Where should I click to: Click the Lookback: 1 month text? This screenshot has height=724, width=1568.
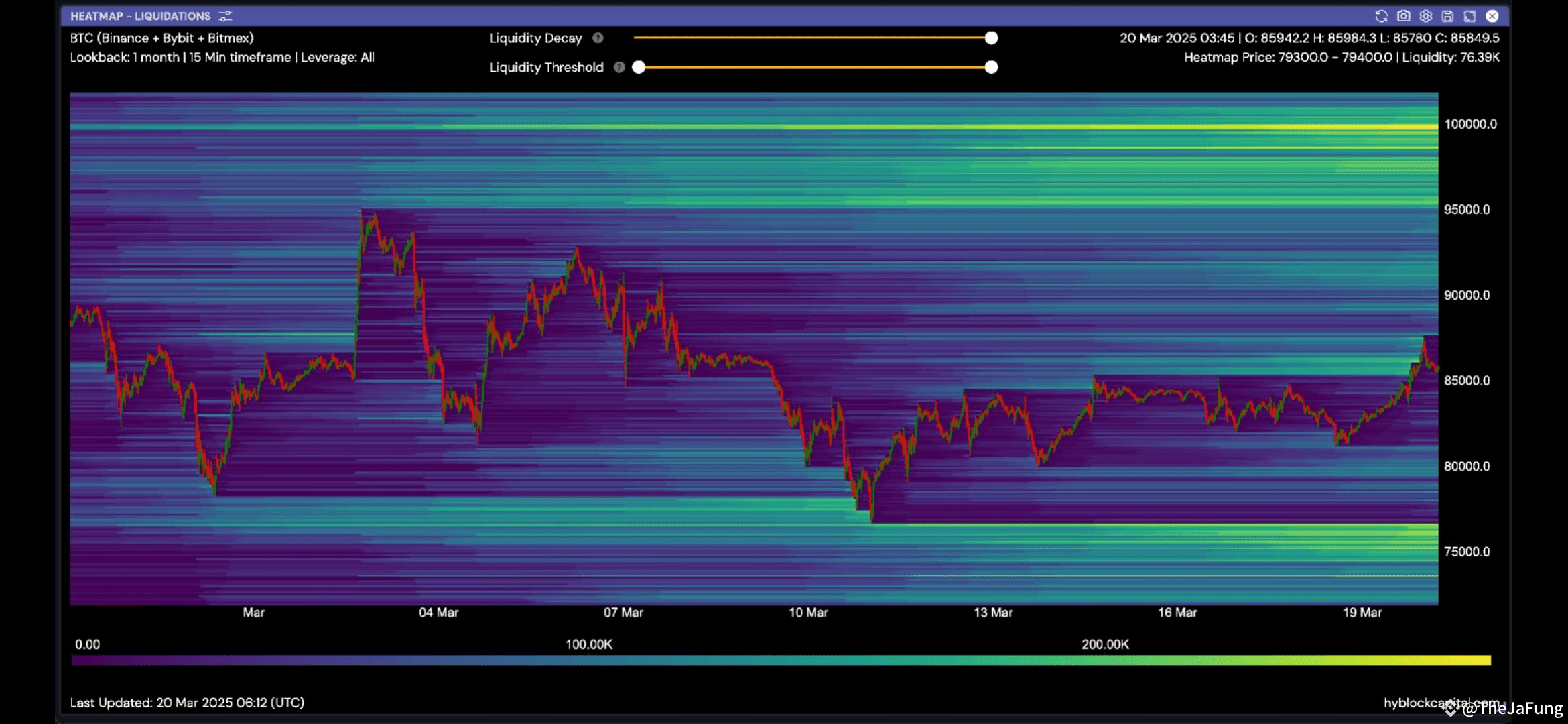click(x=125, y=58)
